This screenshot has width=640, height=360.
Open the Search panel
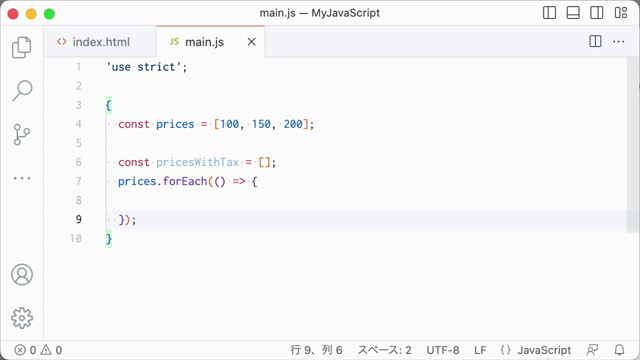(x=22, y=91)
